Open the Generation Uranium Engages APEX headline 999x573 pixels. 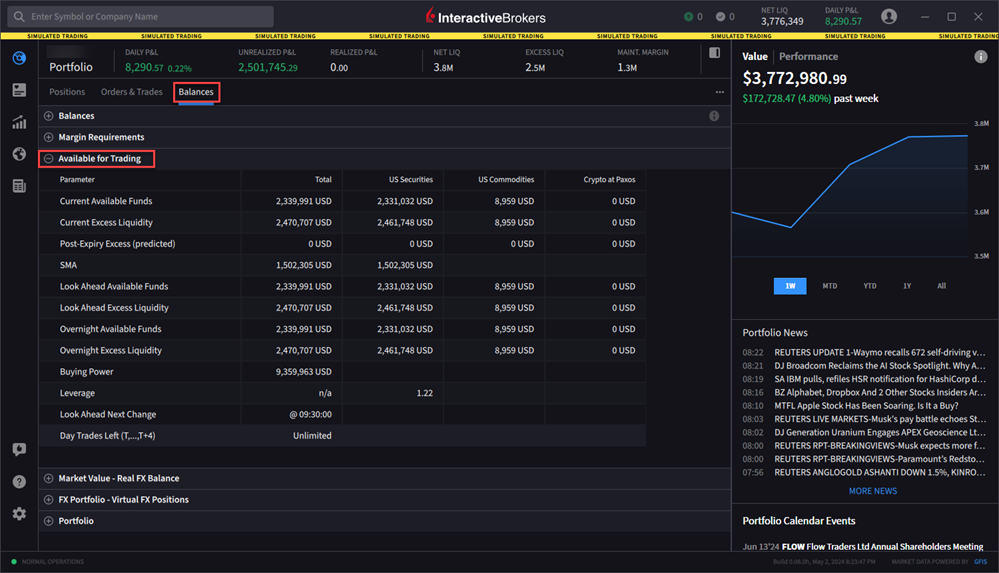tap(879, 432)
